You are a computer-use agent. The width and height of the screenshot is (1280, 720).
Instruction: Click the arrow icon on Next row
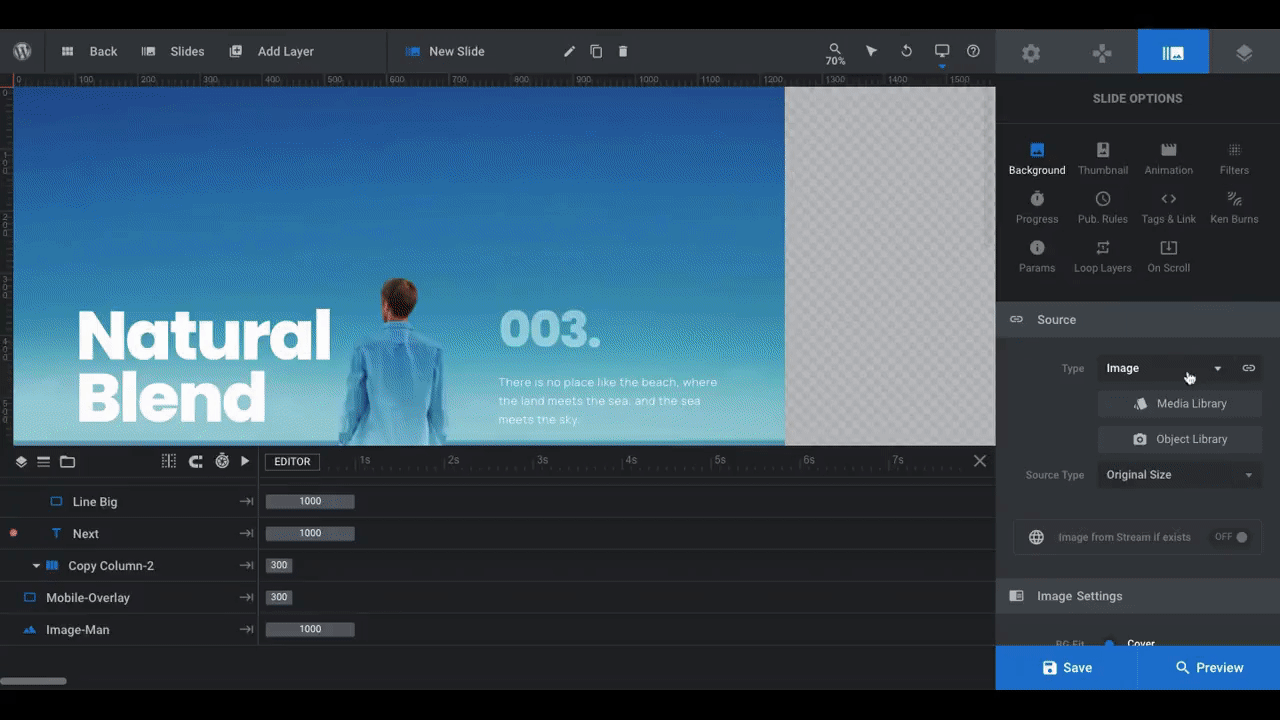[246, 534]
